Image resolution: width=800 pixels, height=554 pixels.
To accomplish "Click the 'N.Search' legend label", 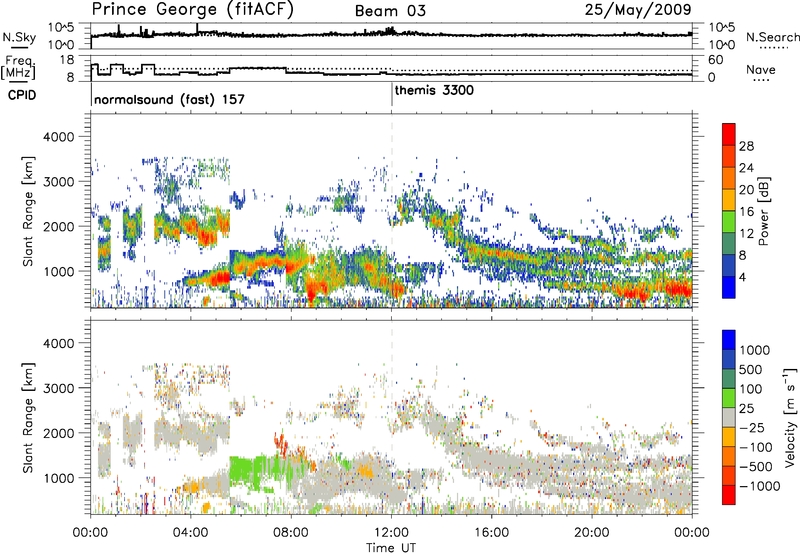I will pyautogui.click(x=772, y=37).
